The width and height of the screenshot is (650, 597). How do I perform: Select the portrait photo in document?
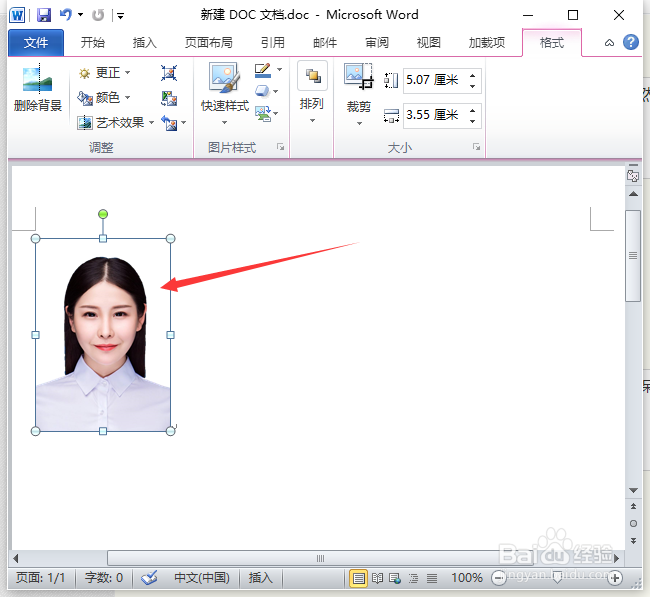[103, 335]
